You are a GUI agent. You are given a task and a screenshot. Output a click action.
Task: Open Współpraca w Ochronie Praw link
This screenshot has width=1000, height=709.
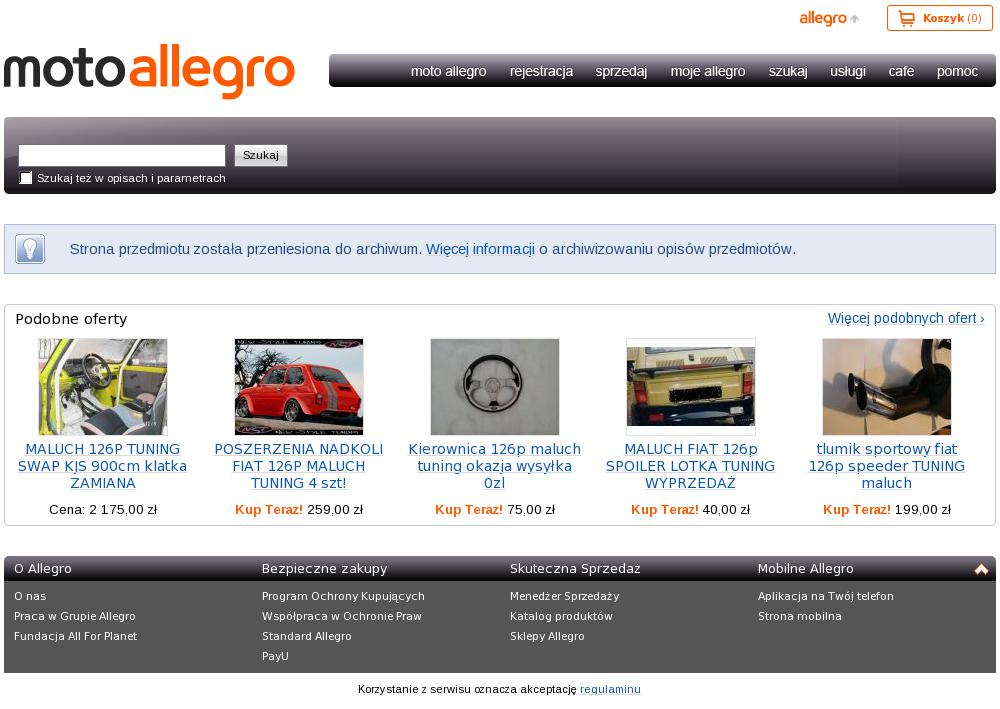pos(342,616)
